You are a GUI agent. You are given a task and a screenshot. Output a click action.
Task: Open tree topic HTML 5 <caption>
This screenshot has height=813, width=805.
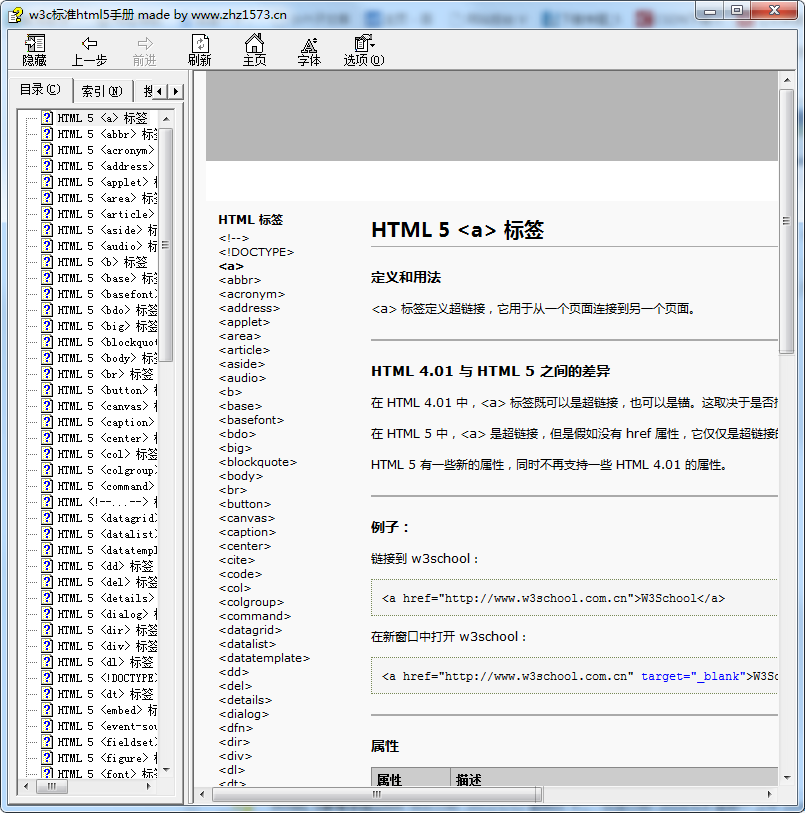106,423
